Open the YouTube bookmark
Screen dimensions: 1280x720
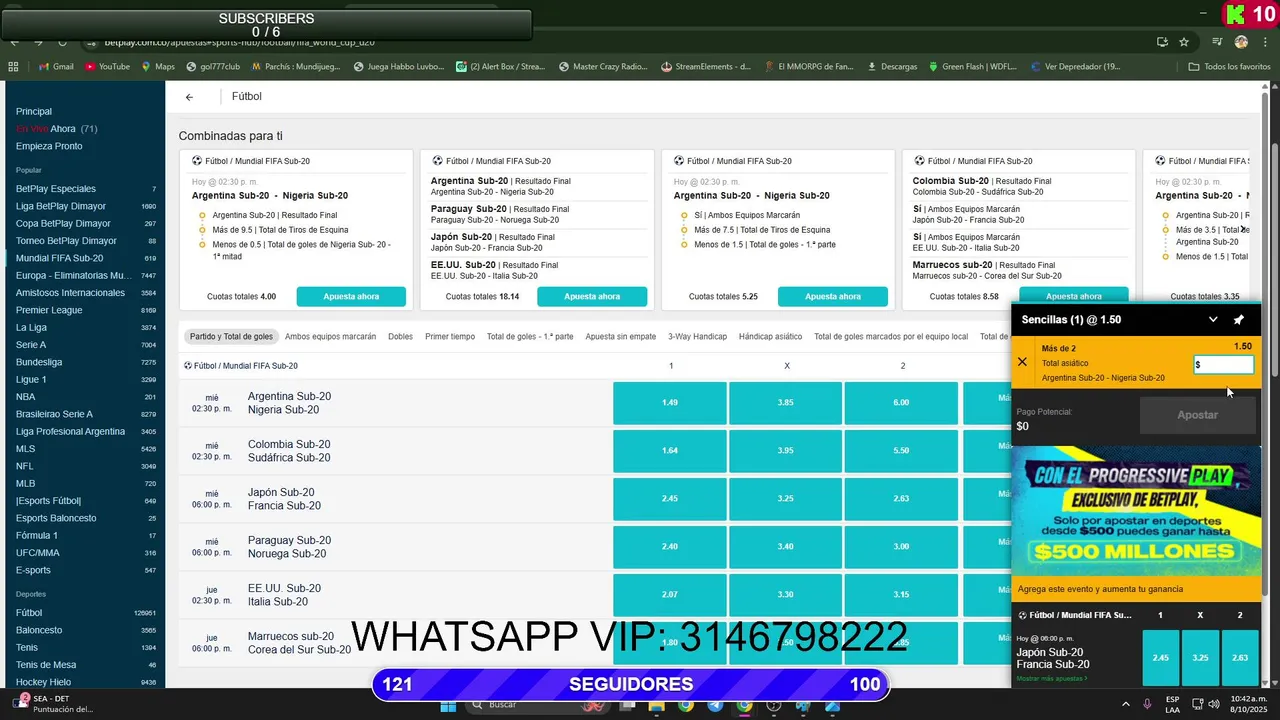[107, 67]
